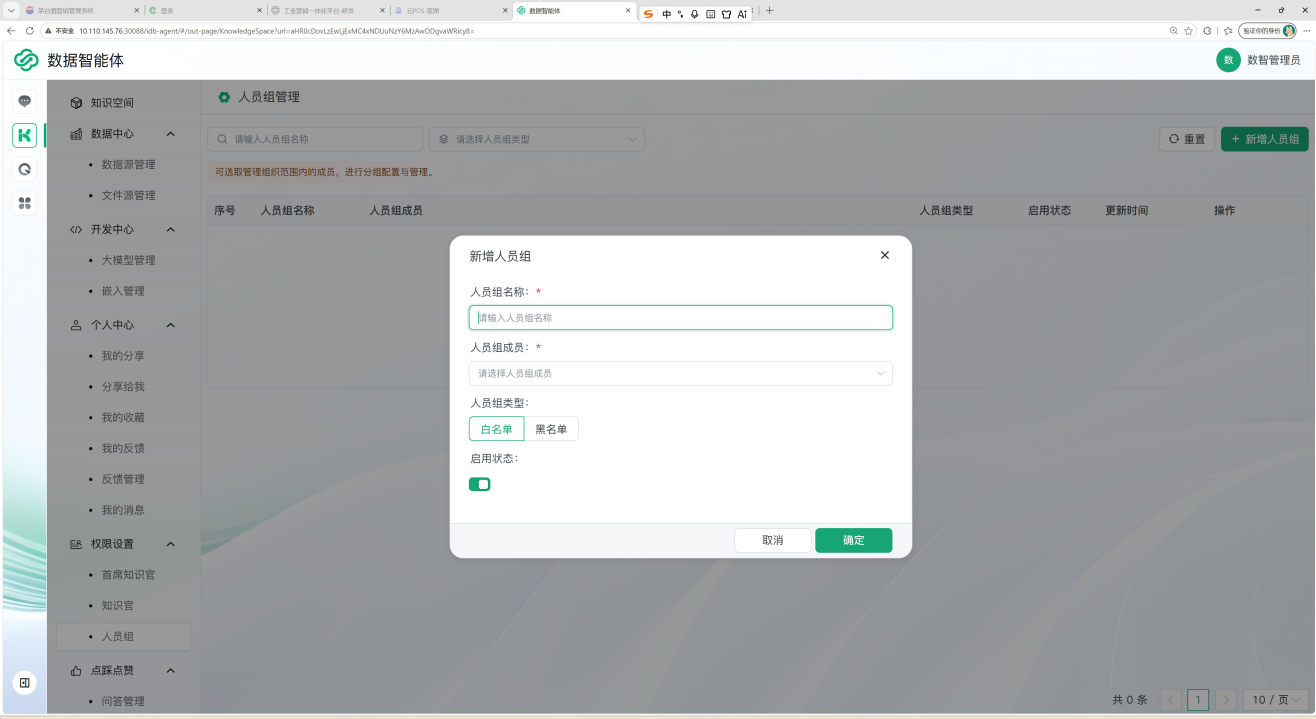Image resolution: width=1316 pixels, height=719 pixels.
Task: Focus the 请输入人员组名称 field in dialog
Action: (681, 317)
